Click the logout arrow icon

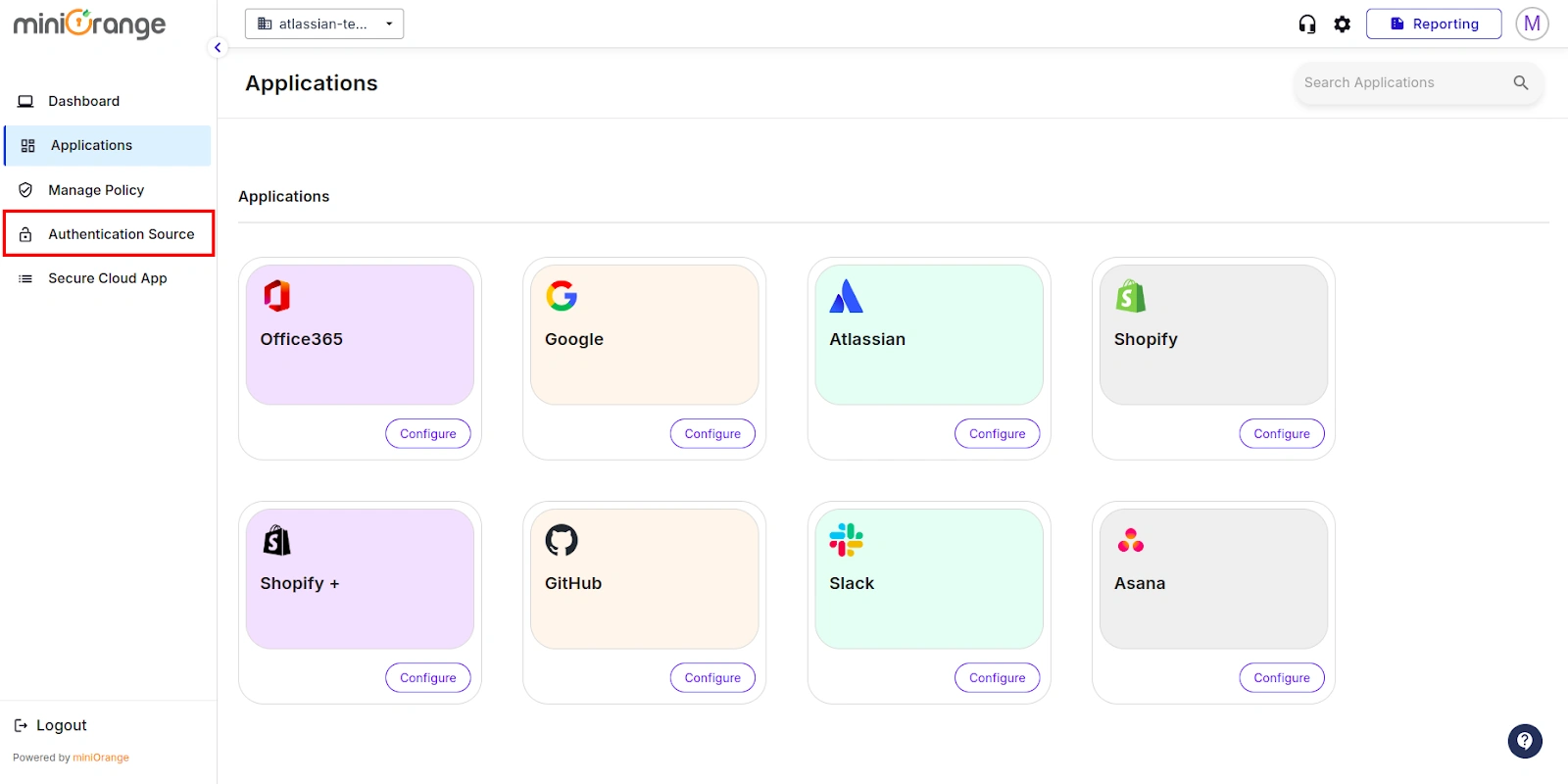pos(21,725)
